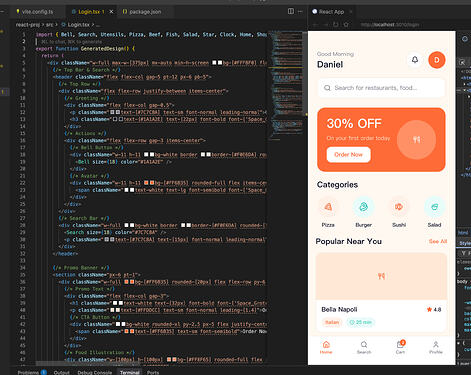Open the Problems panel tab
Image resolution: width=471 pixels, height=375 pixels.
pos(32,372)
